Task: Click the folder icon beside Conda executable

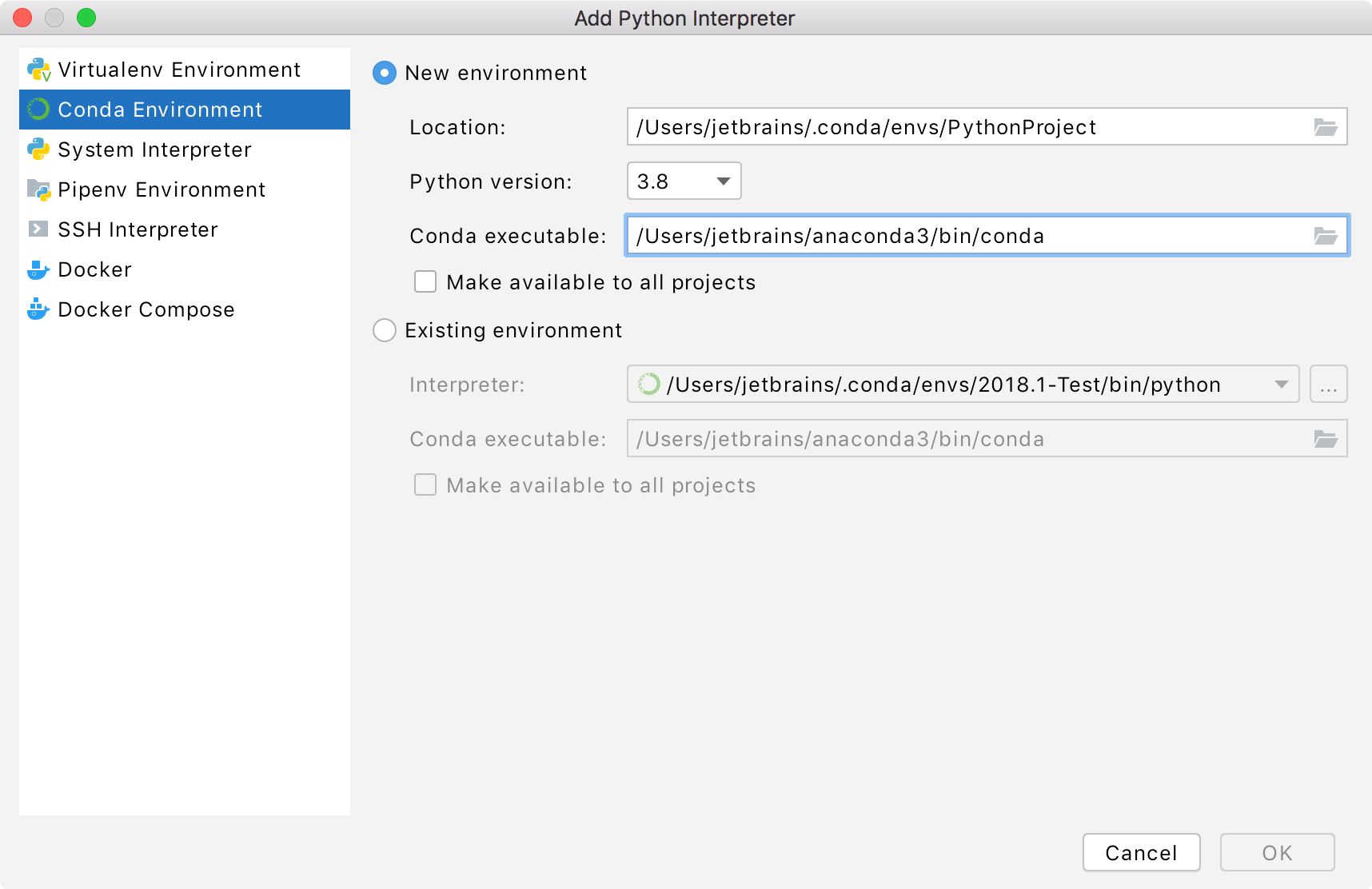Action: tap(1326, 236)
